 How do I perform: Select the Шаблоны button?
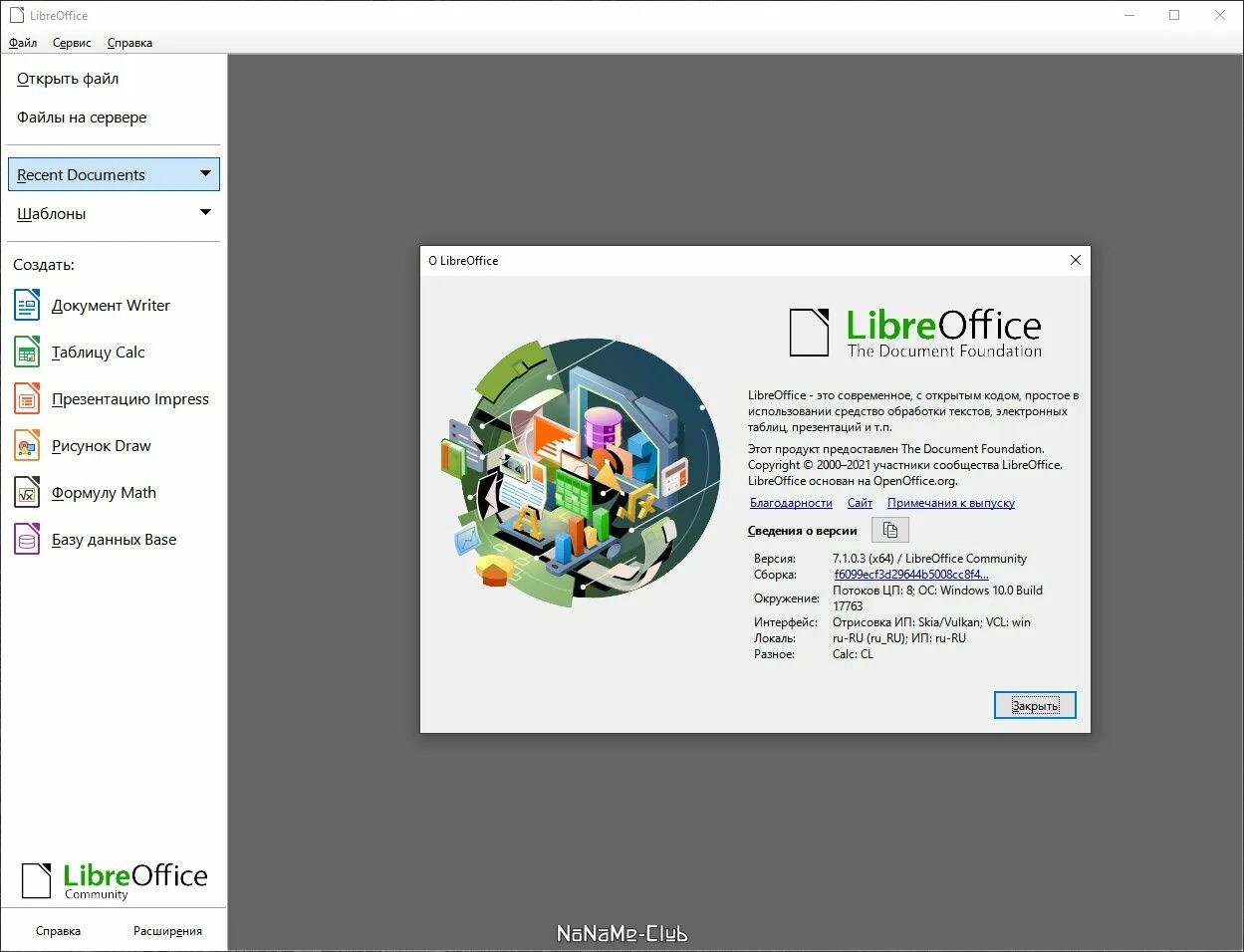pyautogui.click(x=114, y=213)
